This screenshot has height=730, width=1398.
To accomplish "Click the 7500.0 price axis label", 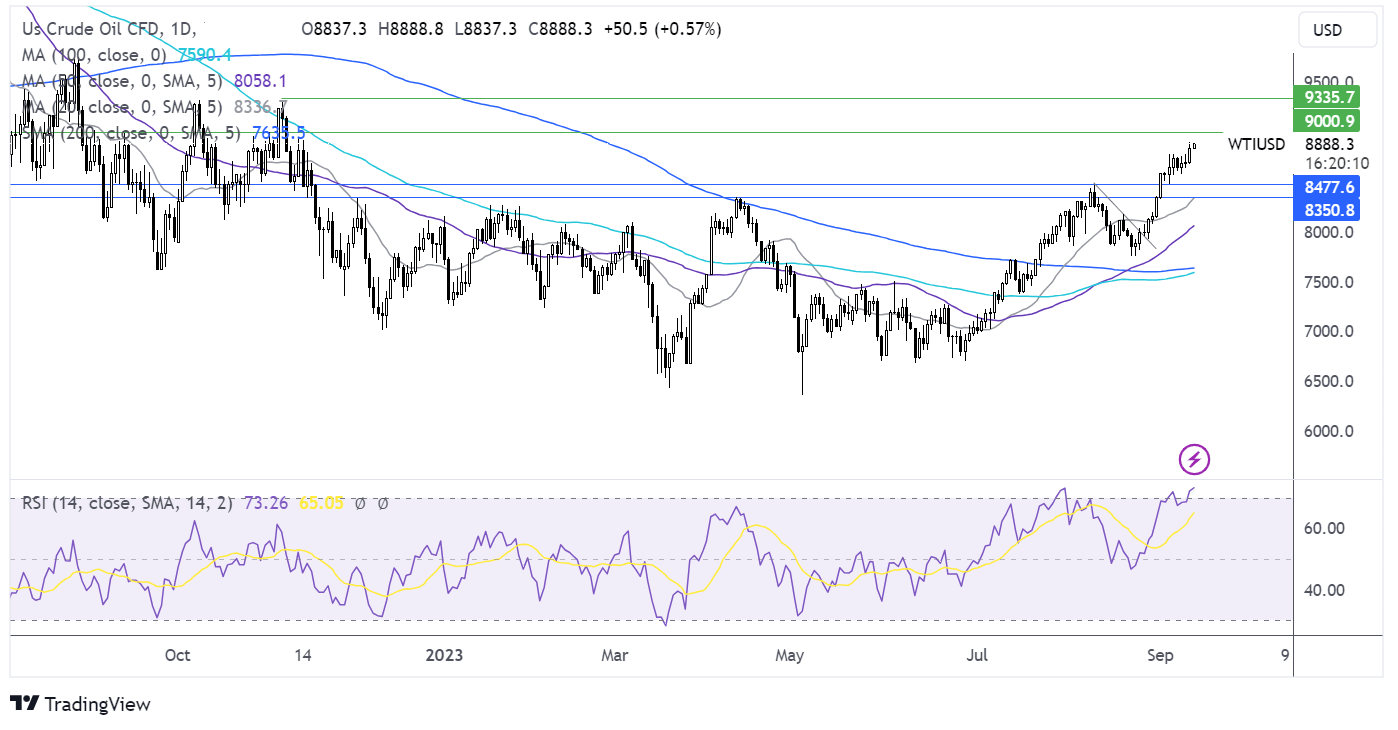I will coord(1331,282).
